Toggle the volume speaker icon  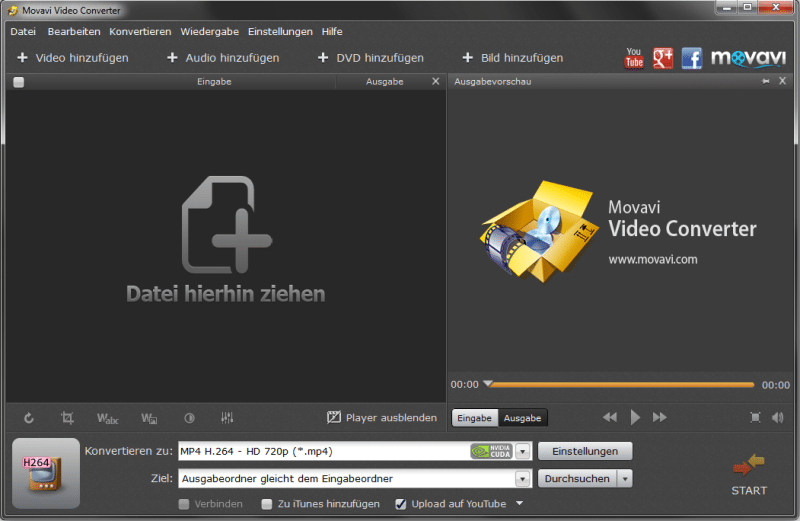point(778,417)
